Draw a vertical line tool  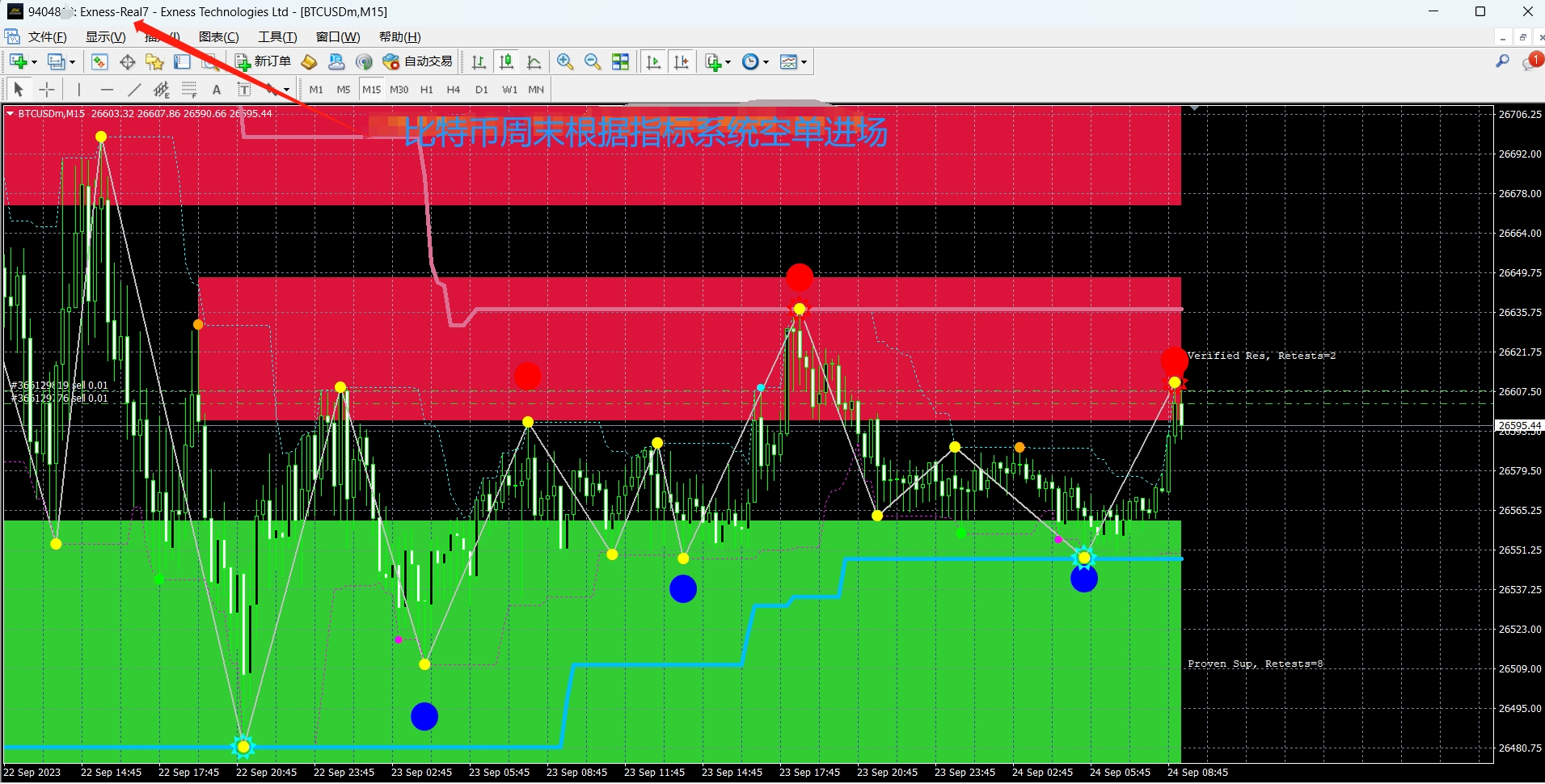tap(78, 90)
